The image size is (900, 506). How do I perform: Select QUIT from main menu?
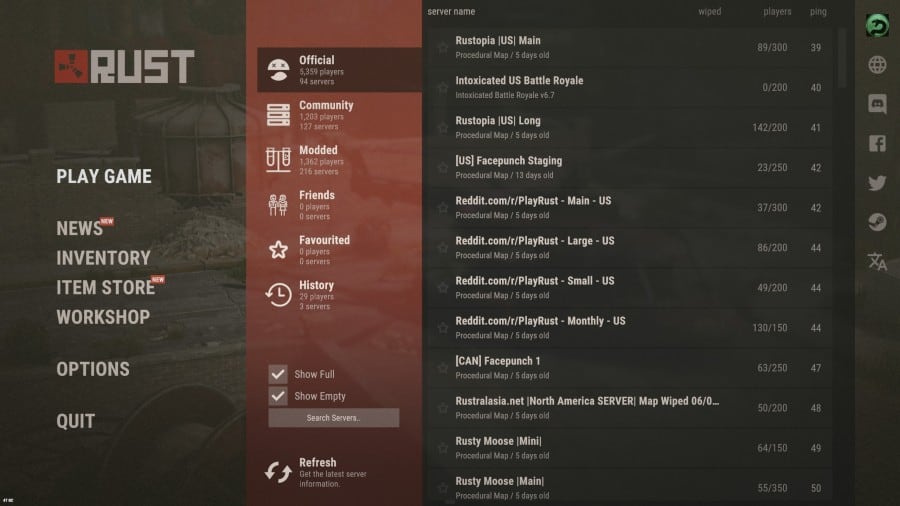[76, 422]
